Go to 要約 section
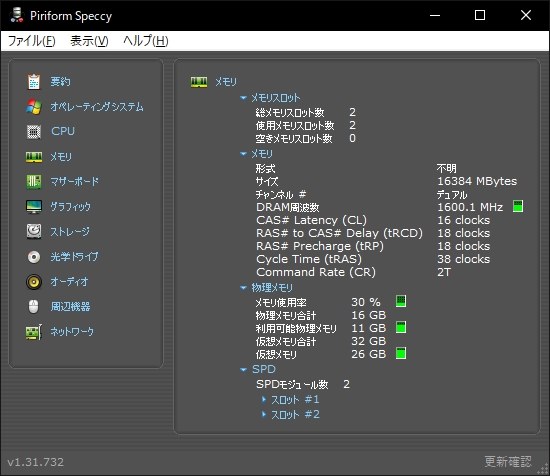 (x=60, y=82)
